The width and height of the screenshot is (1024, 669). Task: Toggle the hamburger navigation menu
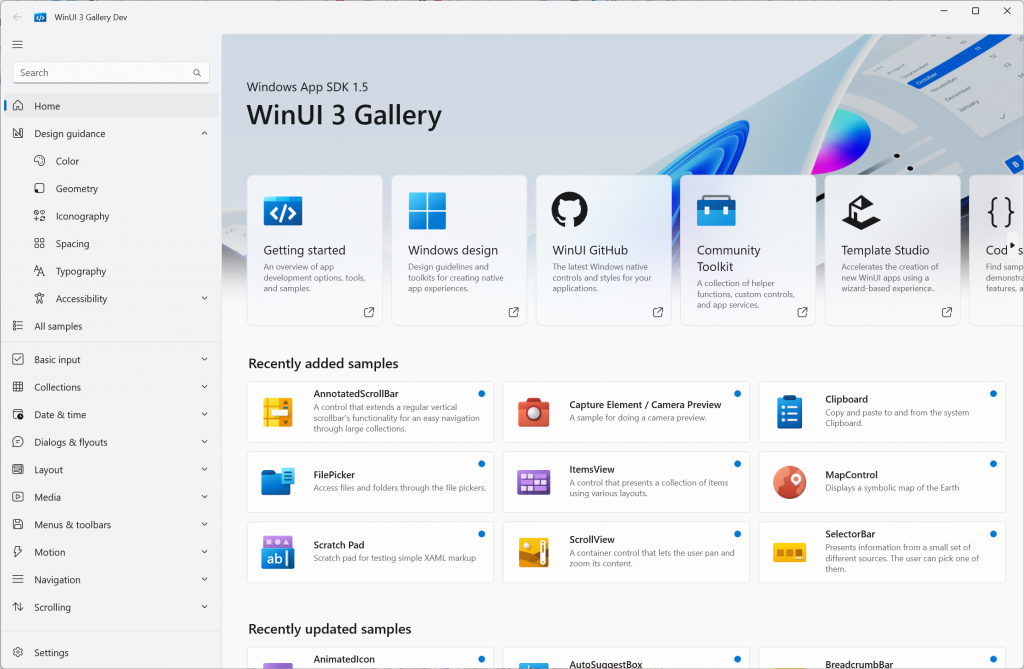pos(17,44)
